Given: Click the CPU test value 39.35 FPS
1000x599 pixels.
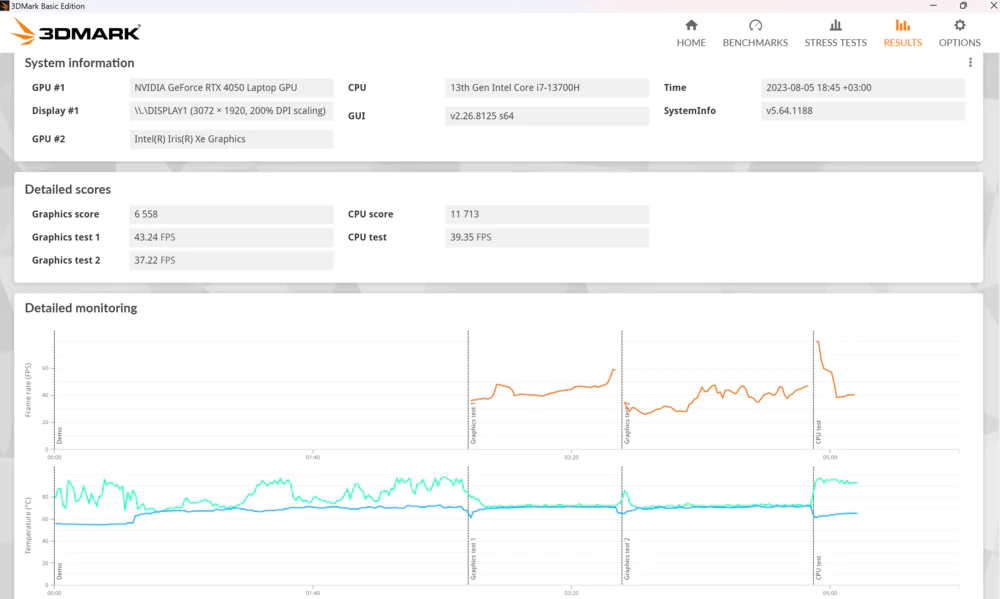Looking at the screenshot, I should [547, 237].
